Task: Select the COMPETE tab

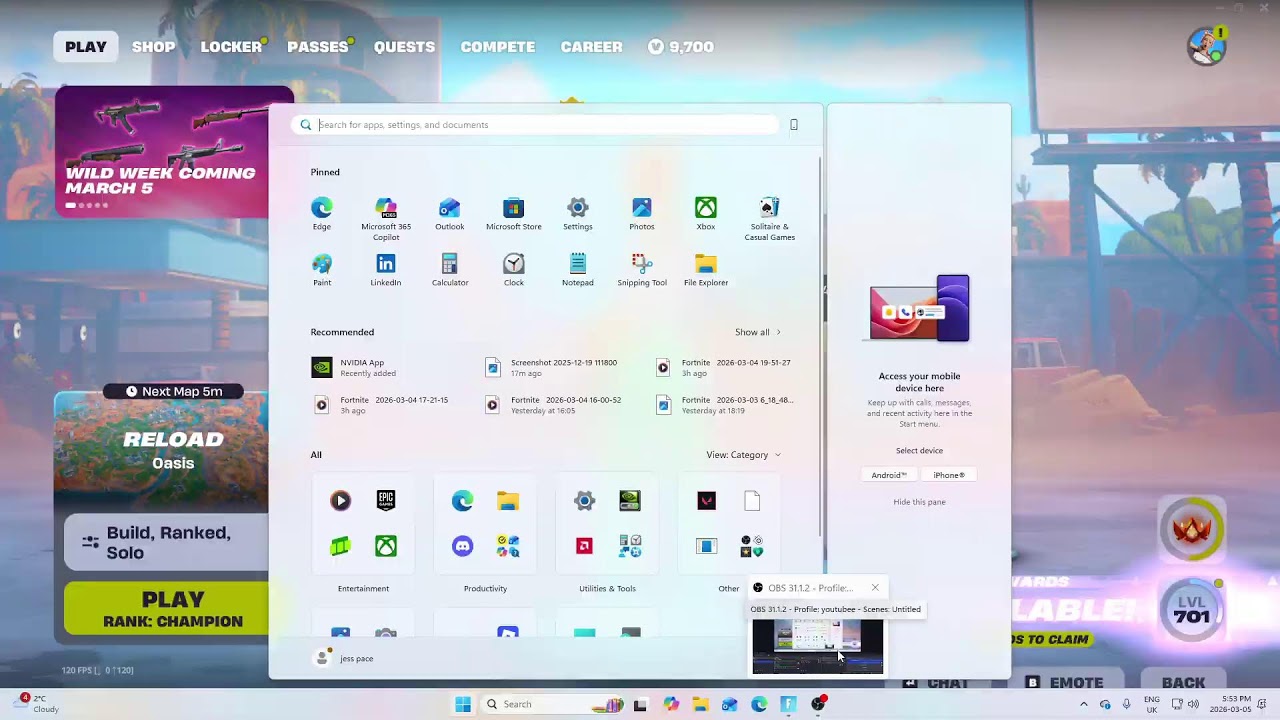Action: 498,47
